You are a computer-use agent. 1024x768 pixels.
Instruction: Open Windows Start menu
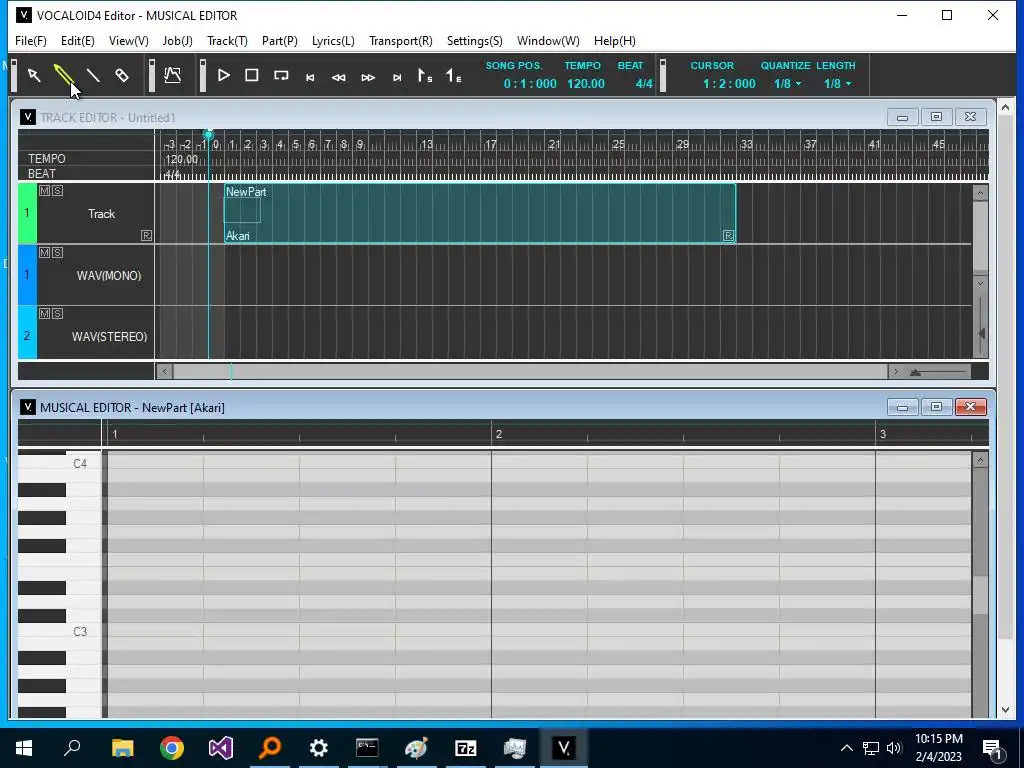tap(24, 748)
